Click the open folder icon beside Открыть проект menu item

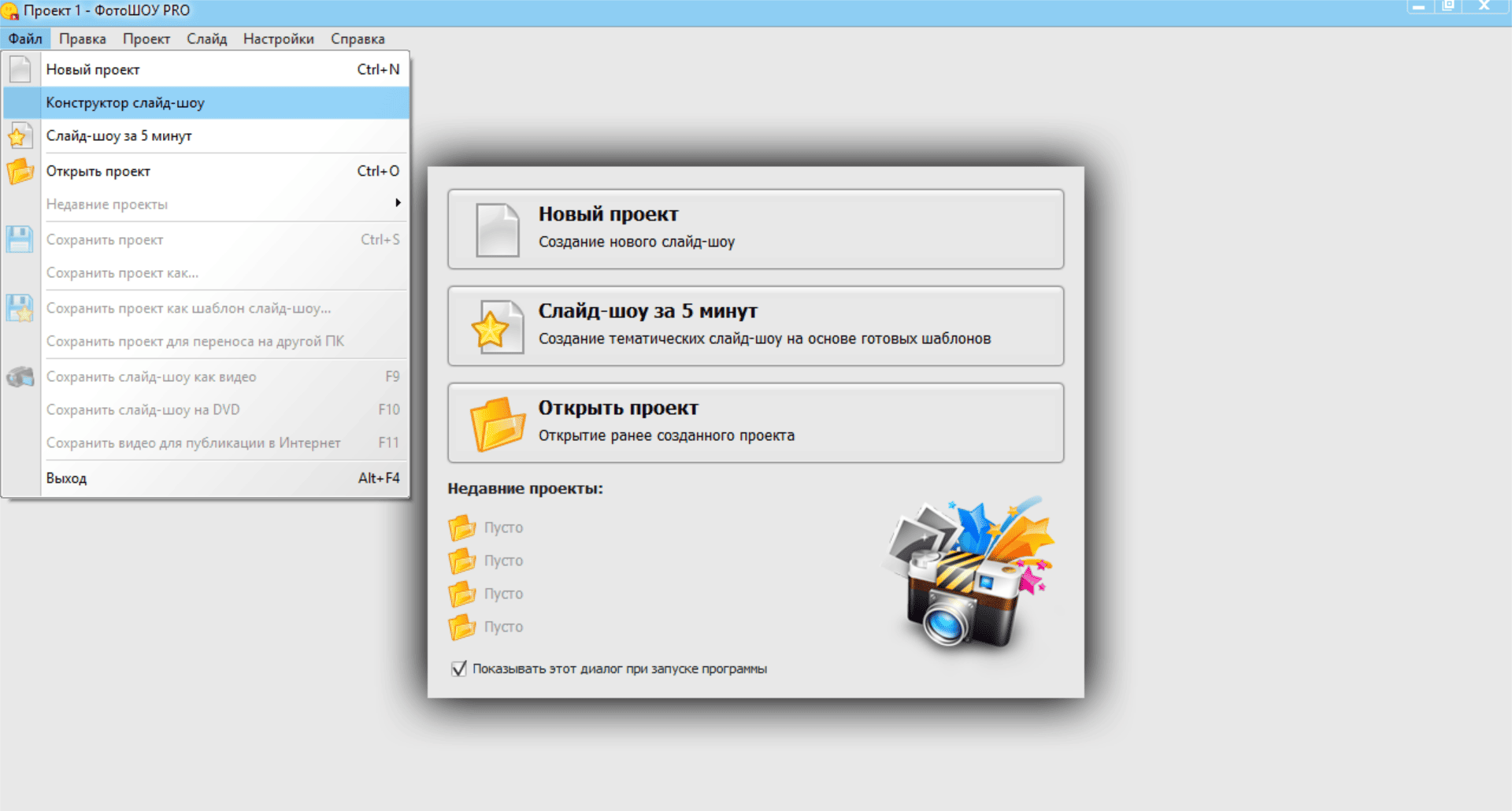(20, 171)
